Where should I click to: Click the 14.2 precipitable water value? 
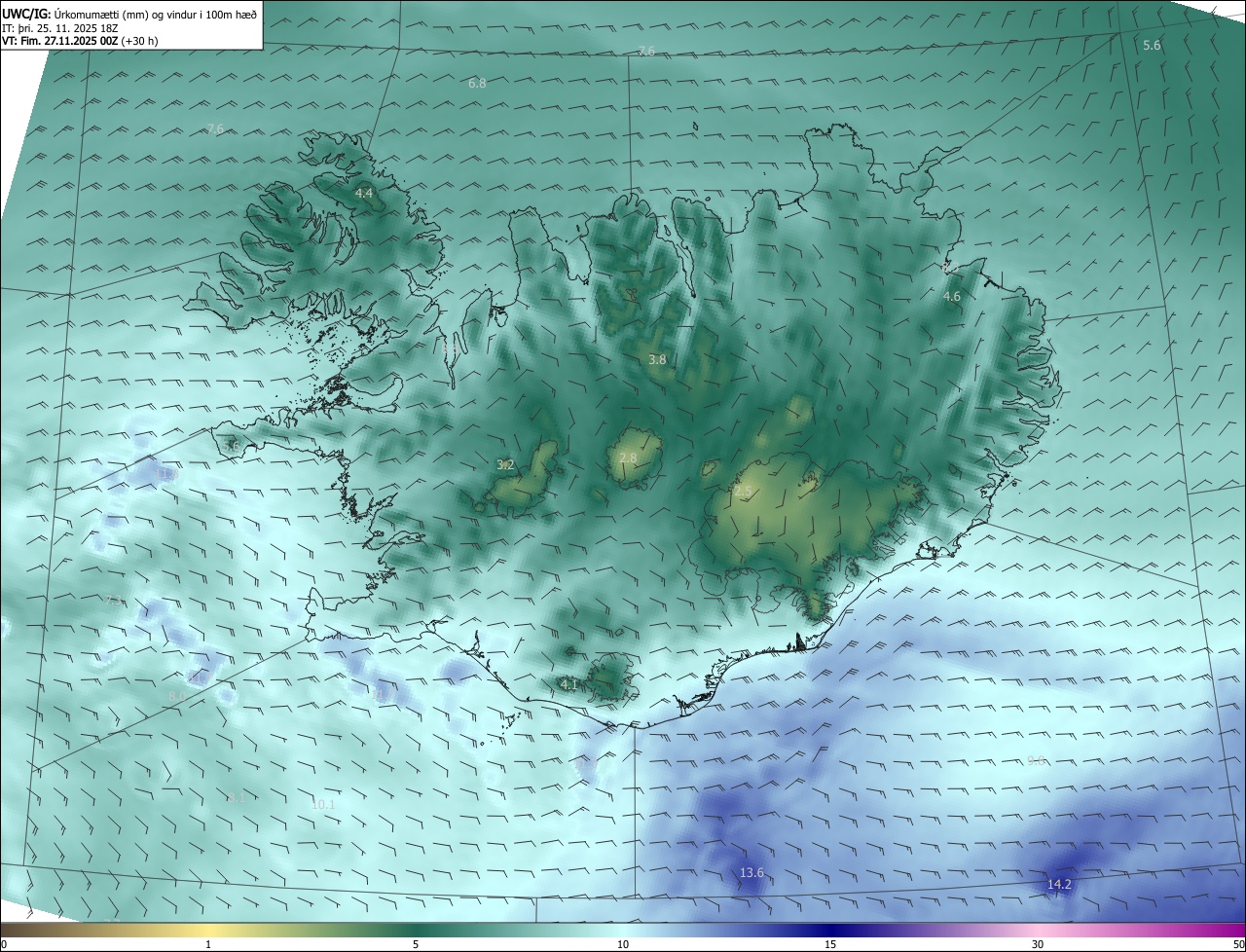pyautogui.click(x=1059, y=885)
